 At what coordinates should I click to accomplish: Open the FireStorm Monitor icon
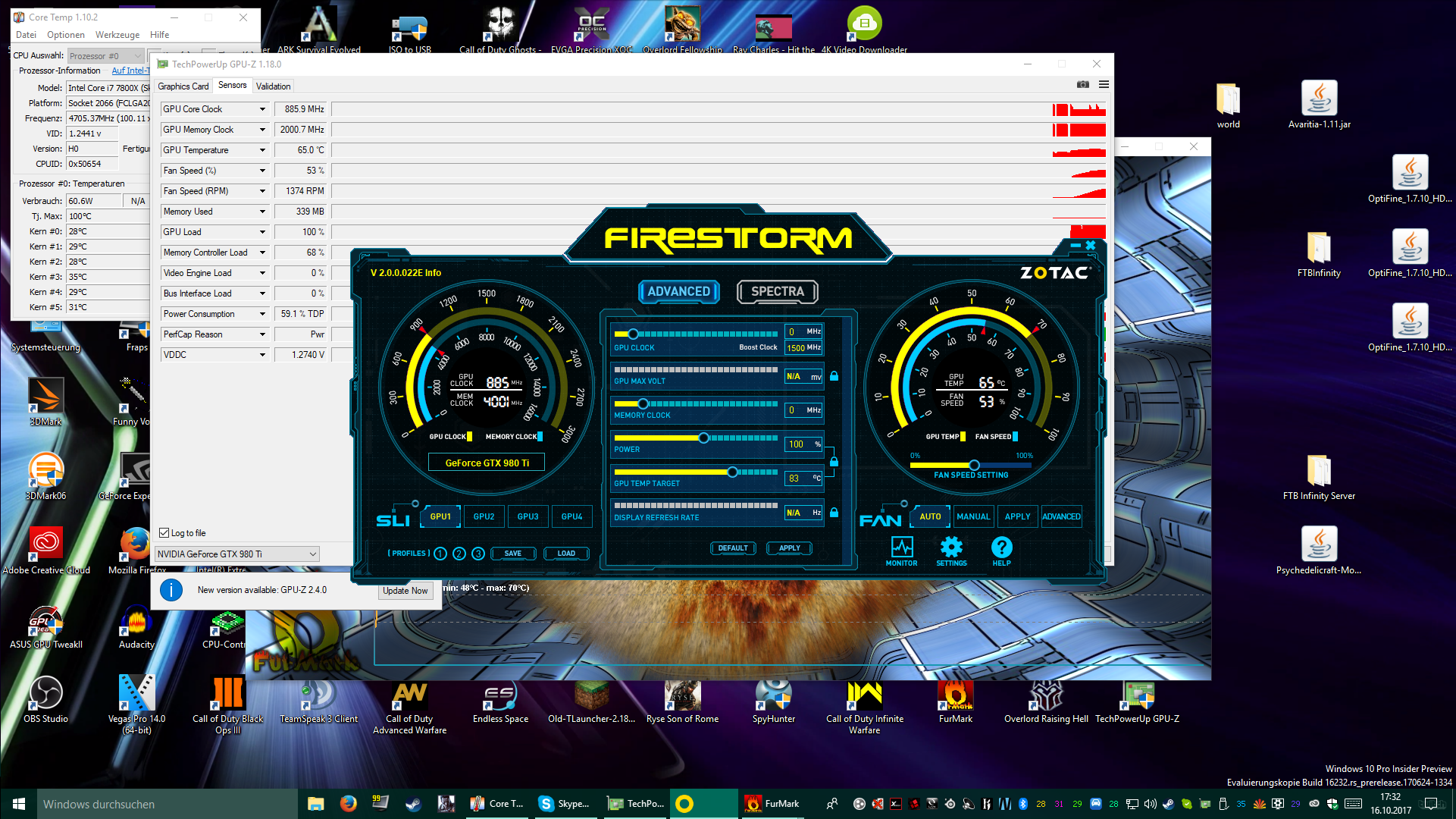click(x=902, y=548)
